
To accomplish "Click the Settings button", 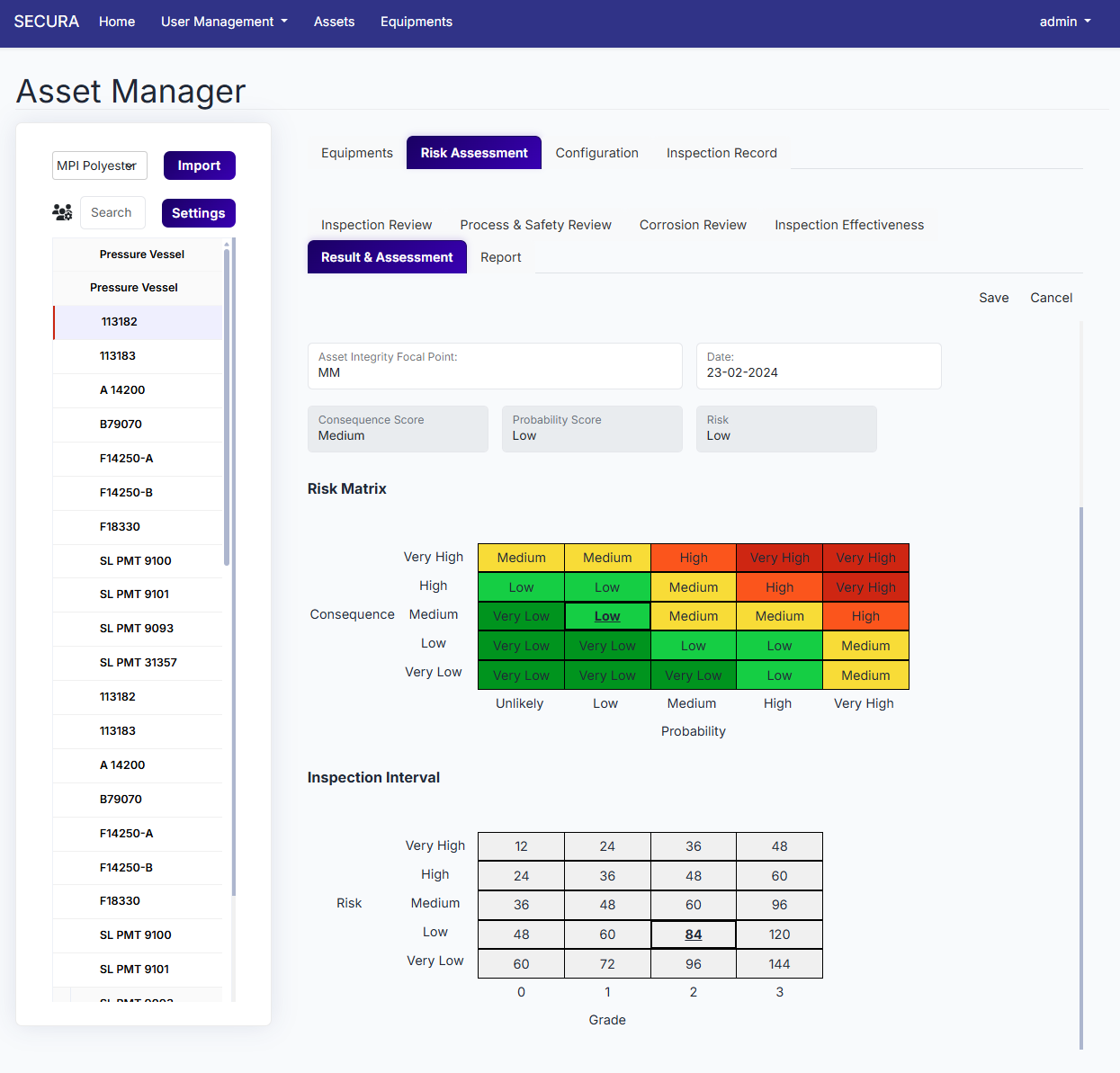I will pos(199,213).
